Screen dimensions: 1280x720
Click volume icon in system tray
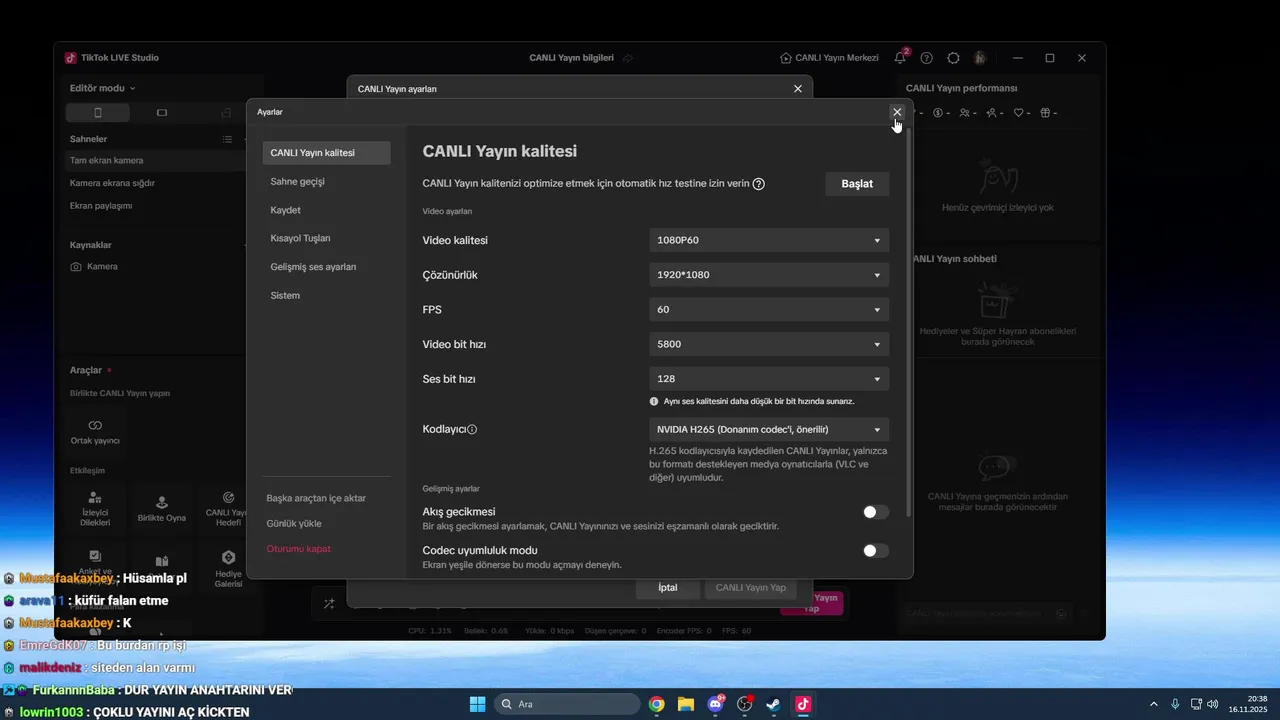(1213, 704)
